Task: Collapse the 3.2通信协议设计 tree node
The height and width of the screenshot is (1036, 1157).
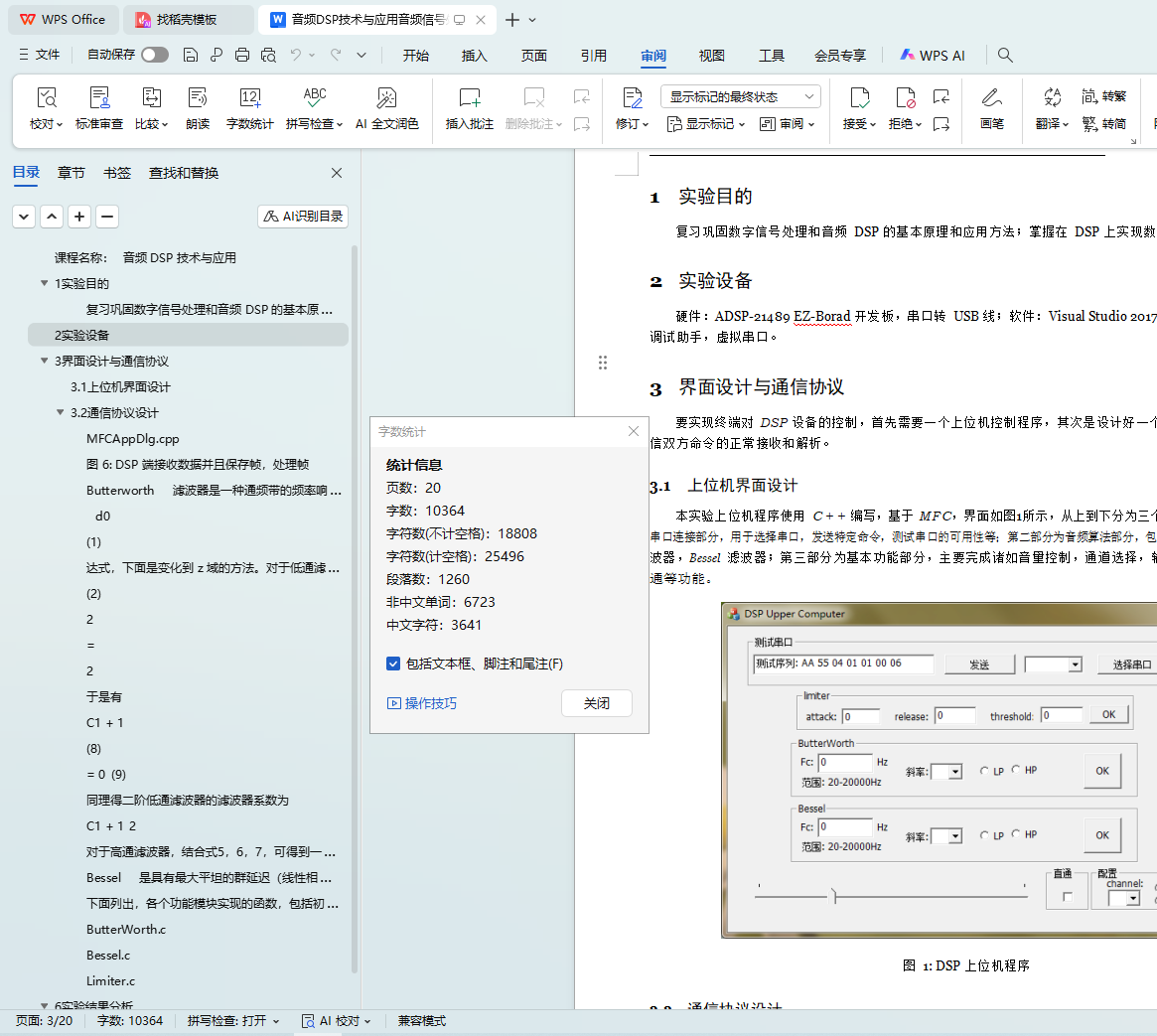Action: pos(61,413)
